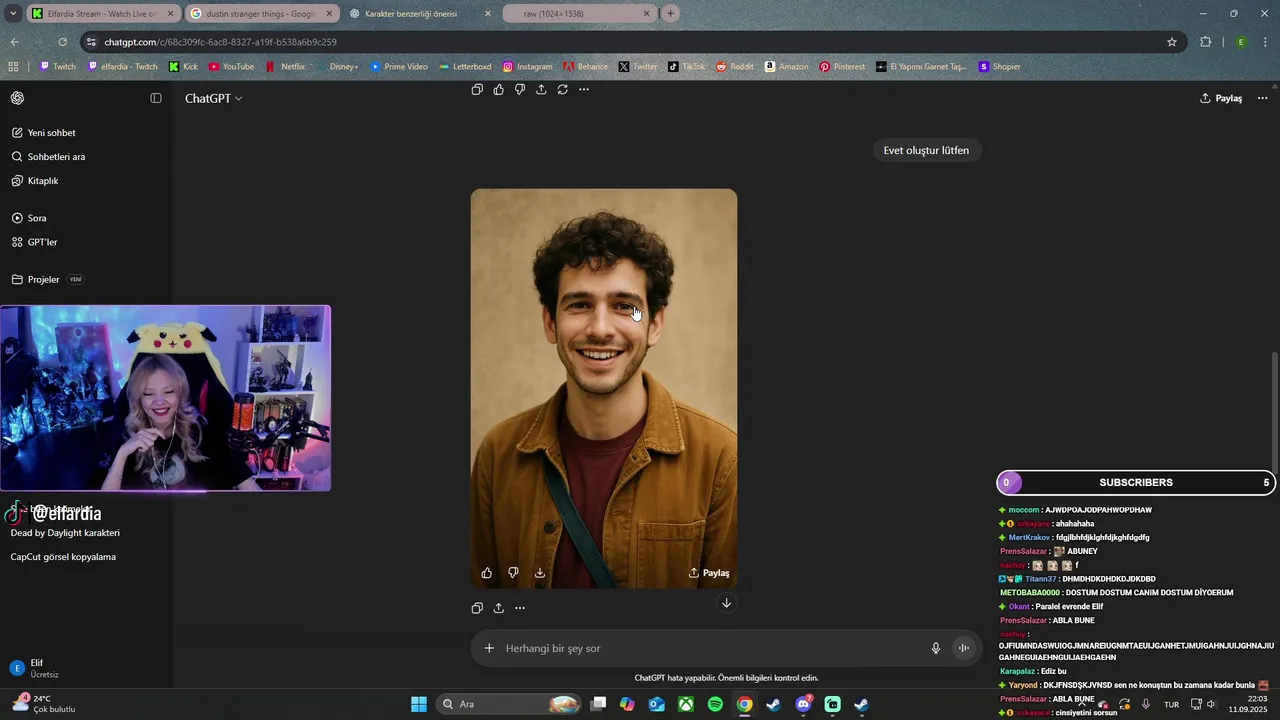Click the Windows taskbar Ara search box
The image size is (1280, 720).
[x=510, y=704]
